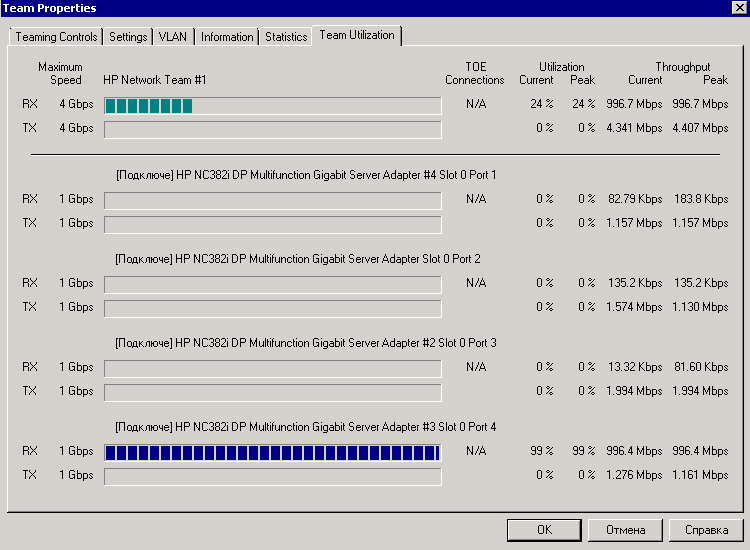This screenshot has width=750, height=550.
Task: Open the Settings tab
Action: tap(128, 37)
